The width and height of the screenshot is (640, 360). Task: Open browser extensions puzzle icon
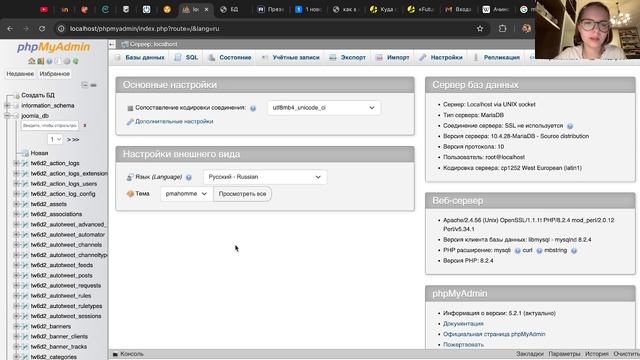coord(502,29)
